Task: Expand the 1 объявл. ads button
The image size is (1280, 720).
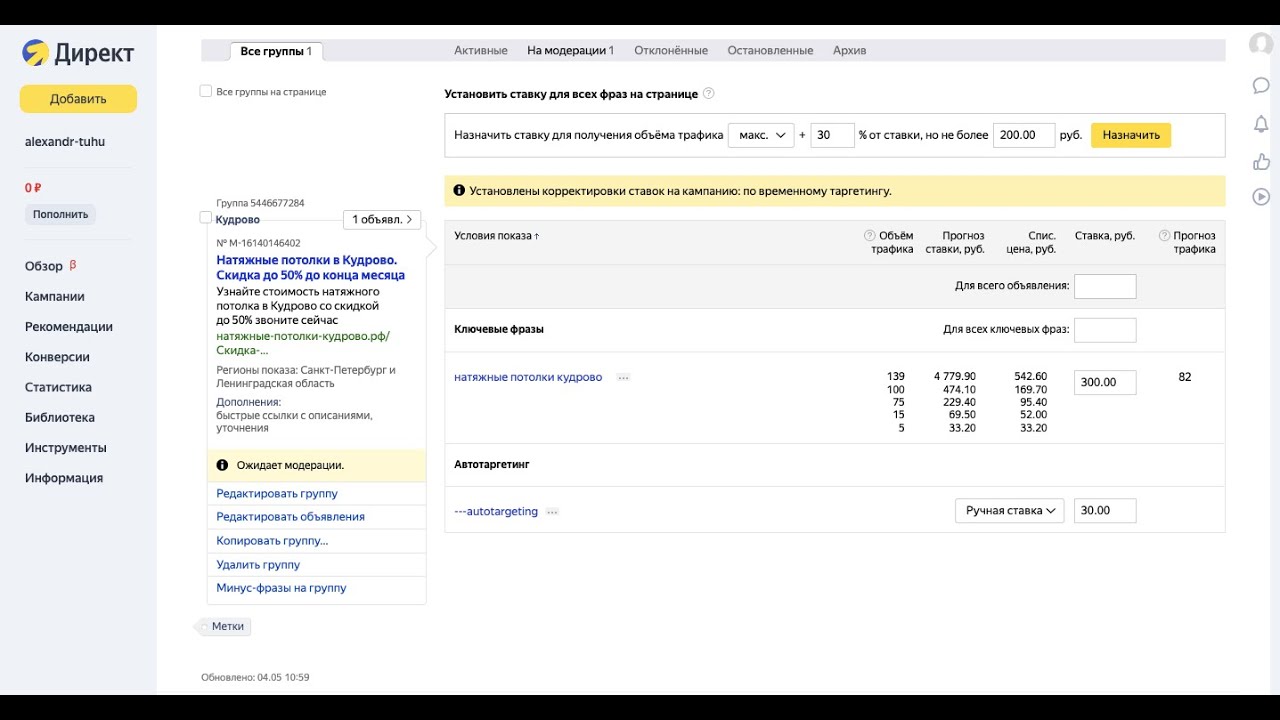Action: tap(382, 219)
